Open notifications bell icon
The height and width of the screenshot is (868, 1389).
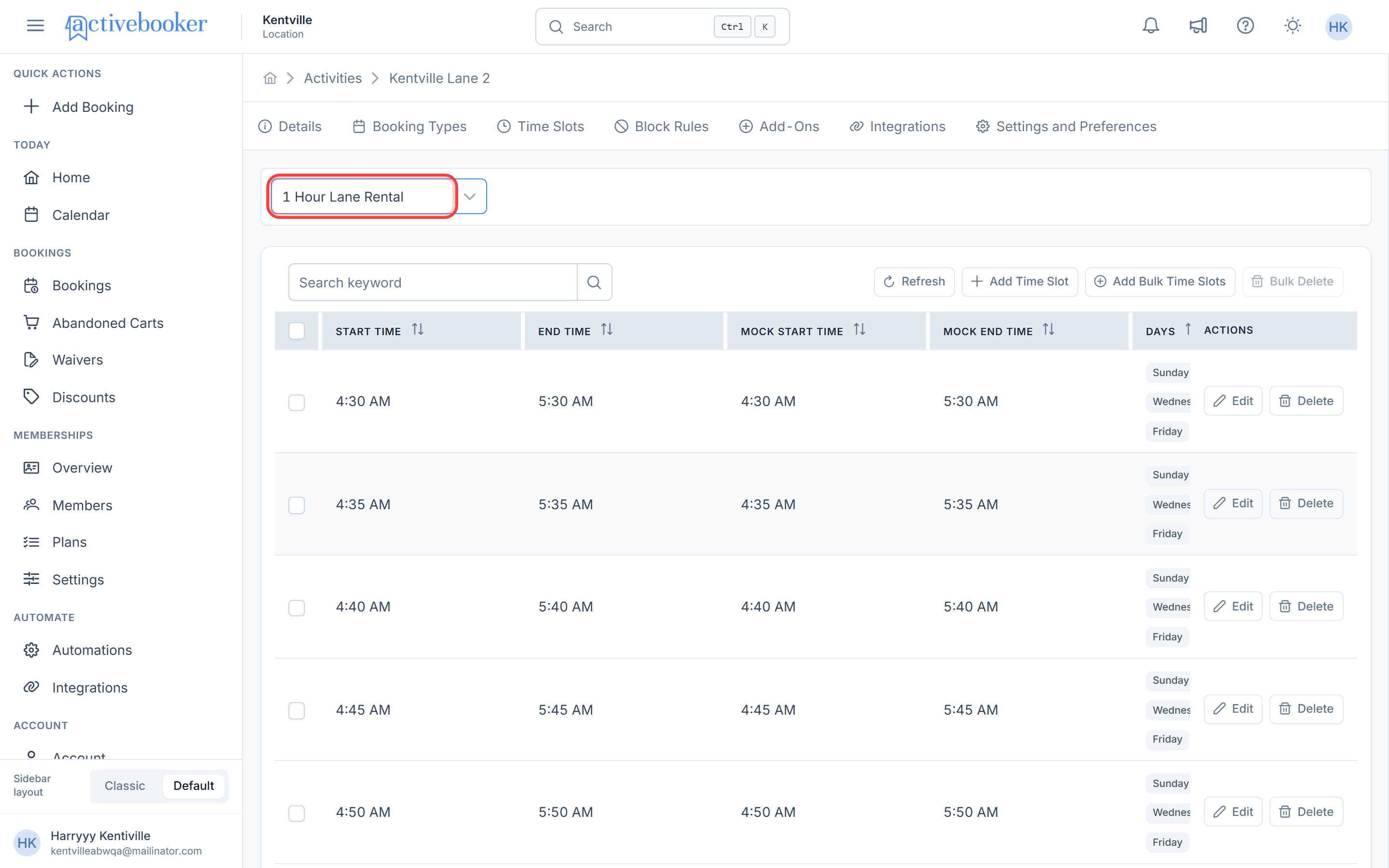pyautogui.click(x=1150, y=26)
